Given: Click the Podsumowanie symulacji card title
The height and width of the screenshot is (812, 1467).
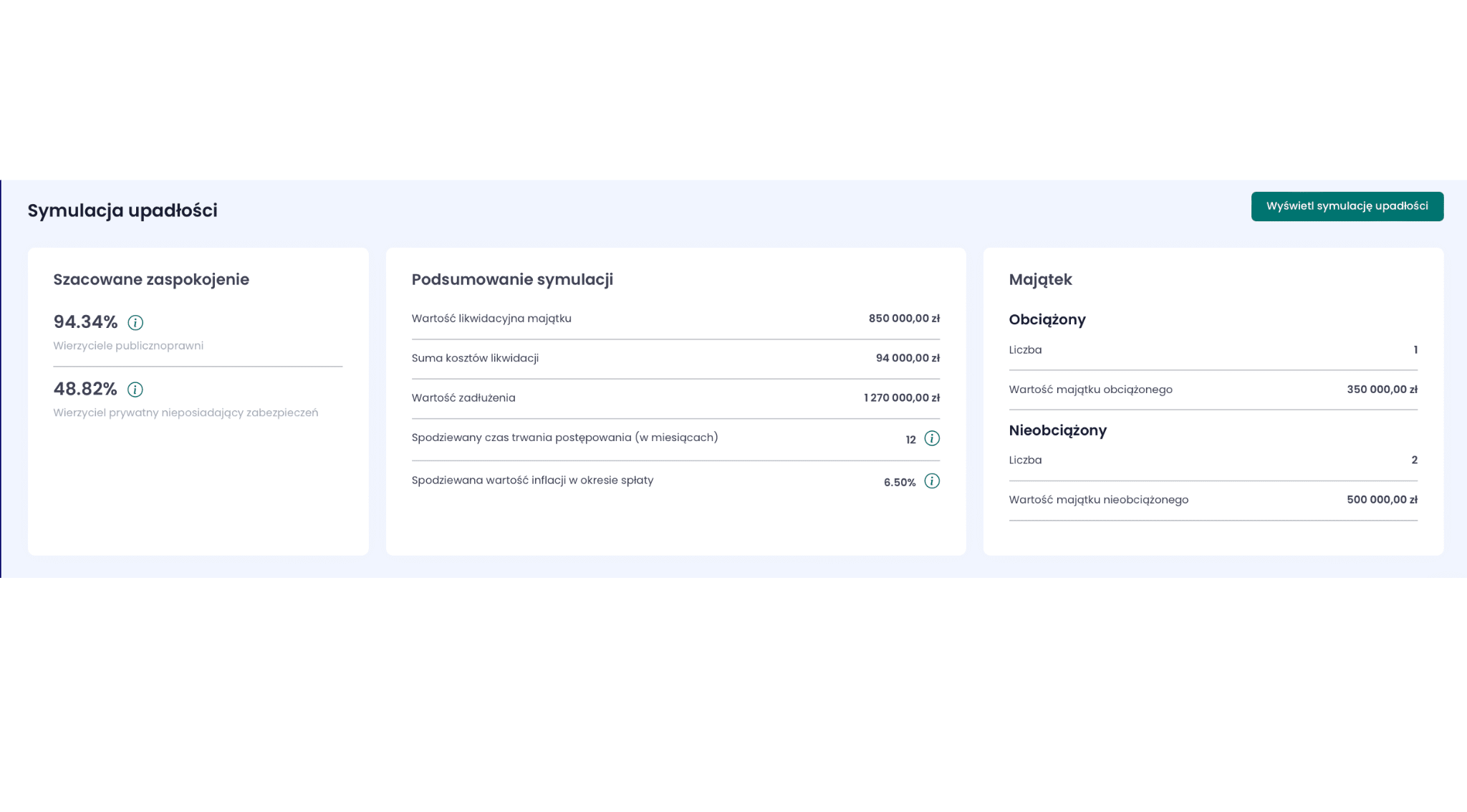Looking at the screenshot, I should point(512,280).
